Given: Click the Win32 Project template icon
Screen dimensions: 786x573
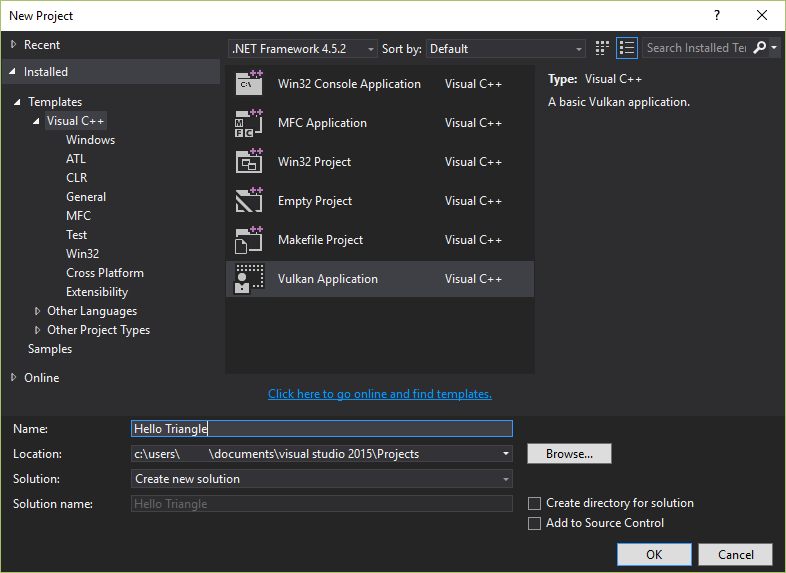Looking at the screenshot, I should click(x=248, y=162).
